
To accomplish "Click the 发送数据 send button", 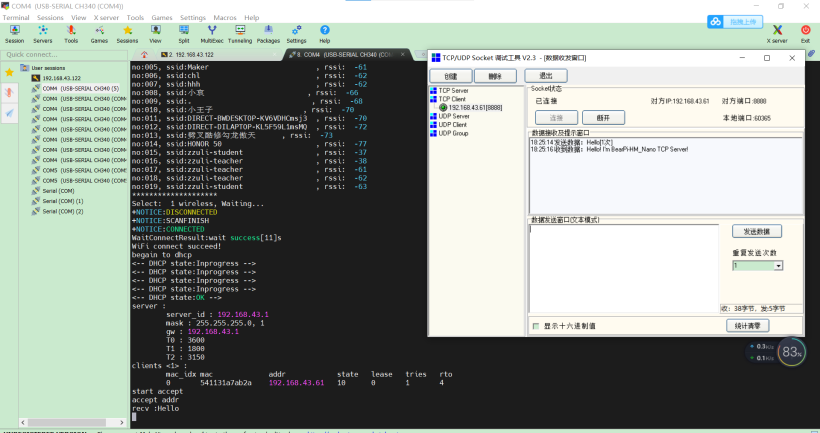I will point(758,231).
